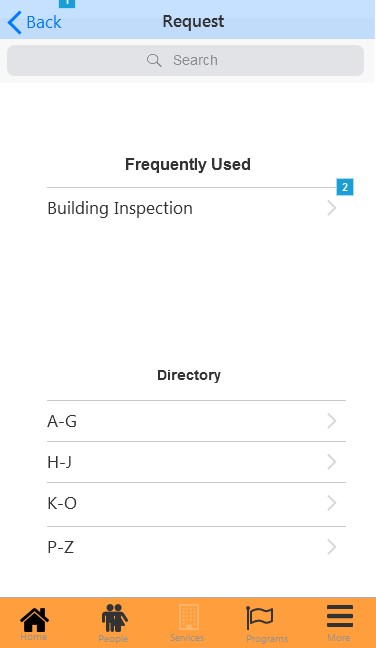Select the A-G directory row

196,421
